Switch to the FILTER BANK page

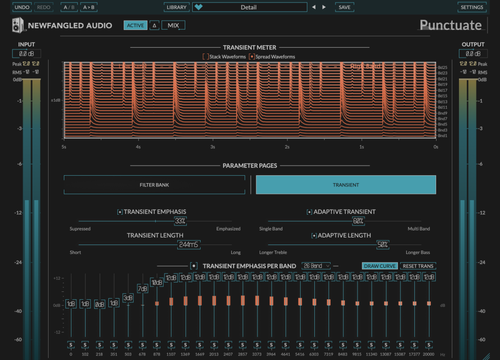coord(154,185)
